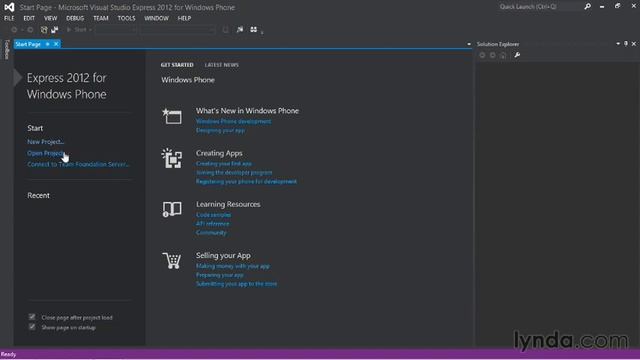
Task: Click the Start debugging play button
Action: (69, 30)
